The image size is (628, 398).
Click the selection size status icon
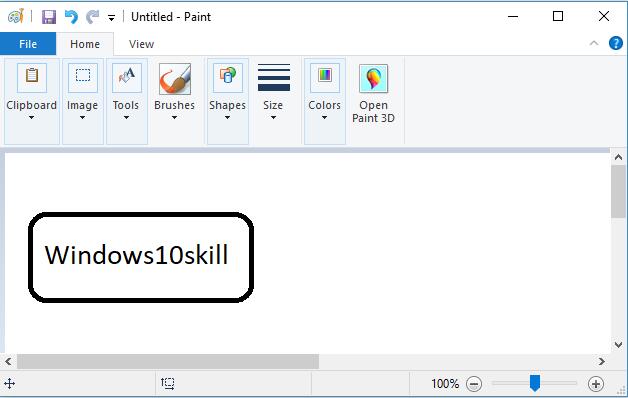point(168,384)
